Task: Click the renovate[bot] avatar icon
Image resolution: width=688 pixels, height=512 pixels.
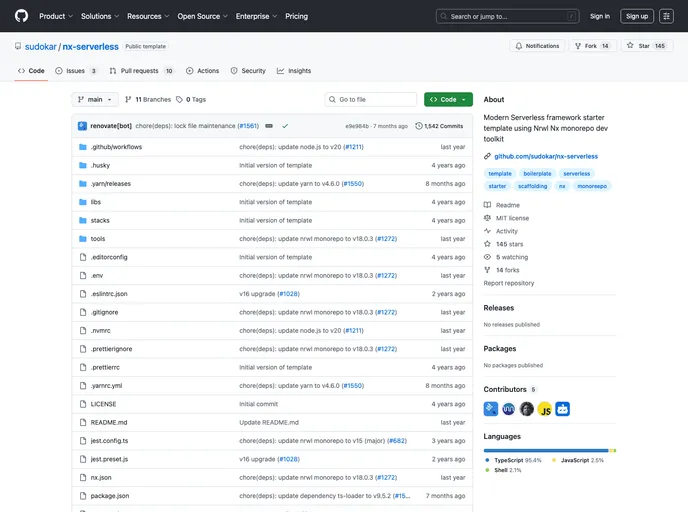Action: (82, 126)
